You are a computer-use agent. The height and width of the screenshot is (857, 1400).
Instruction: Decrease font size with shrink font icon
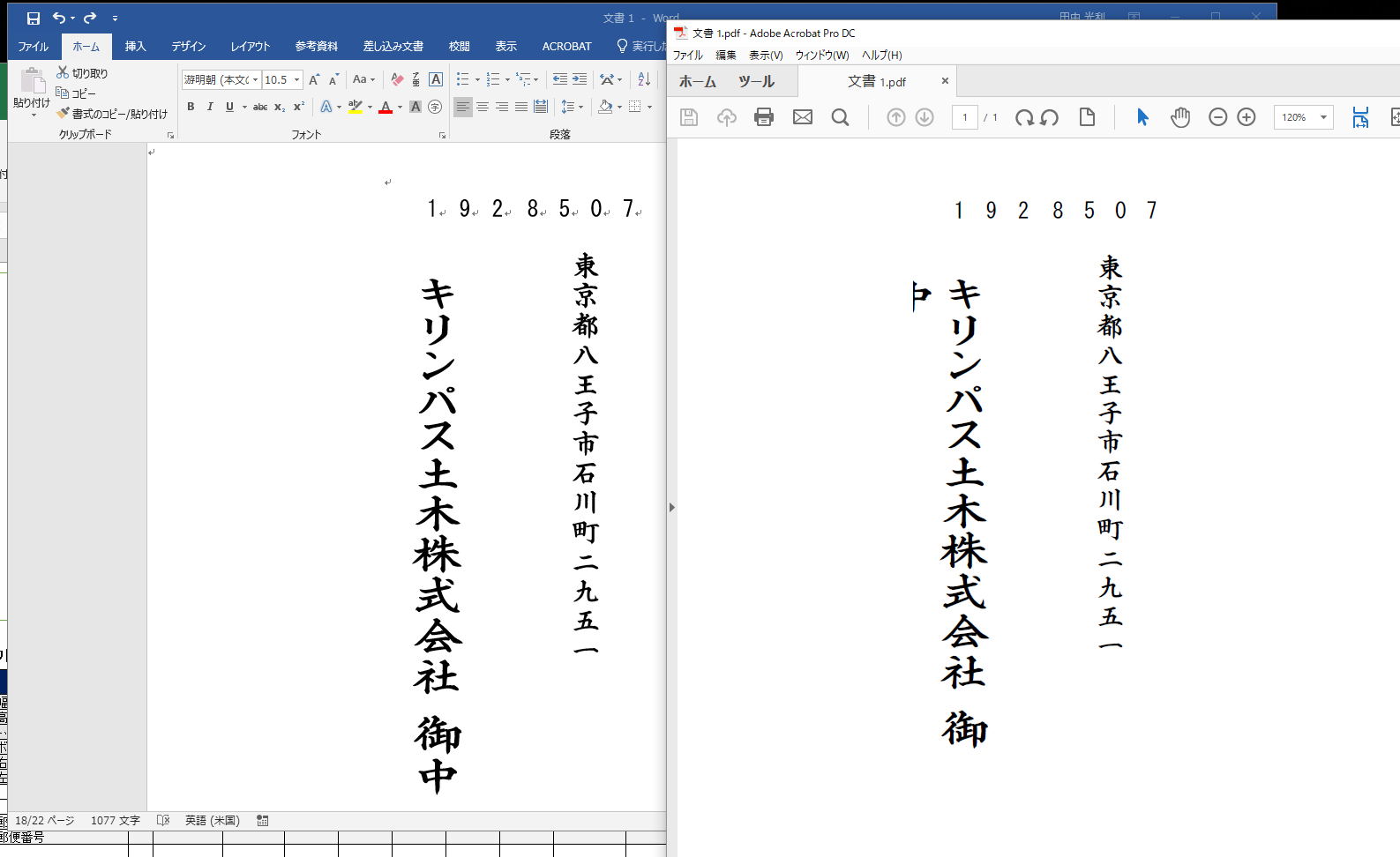click(333, 79)
